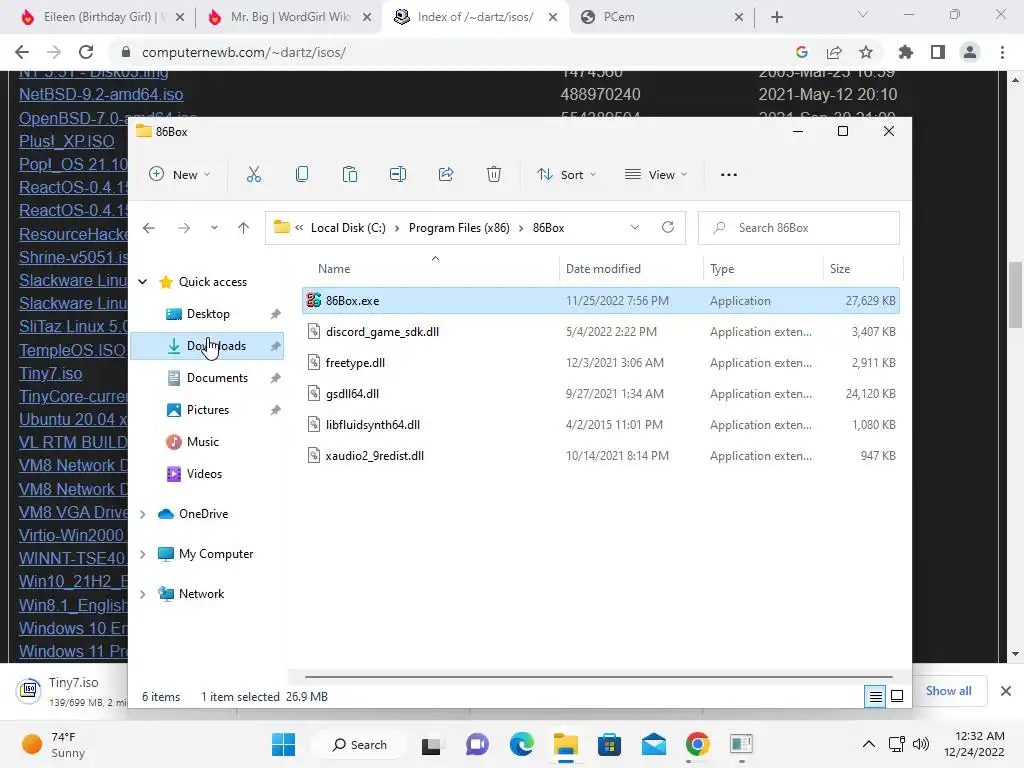Collapse the Quick access tree

tap(142, 282)
